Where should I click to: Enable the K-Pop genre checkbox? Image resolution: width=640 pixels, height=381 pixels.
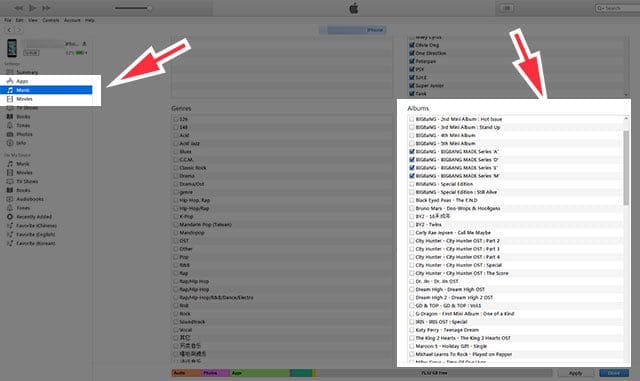pyautogui.click(x=176, y=216)
